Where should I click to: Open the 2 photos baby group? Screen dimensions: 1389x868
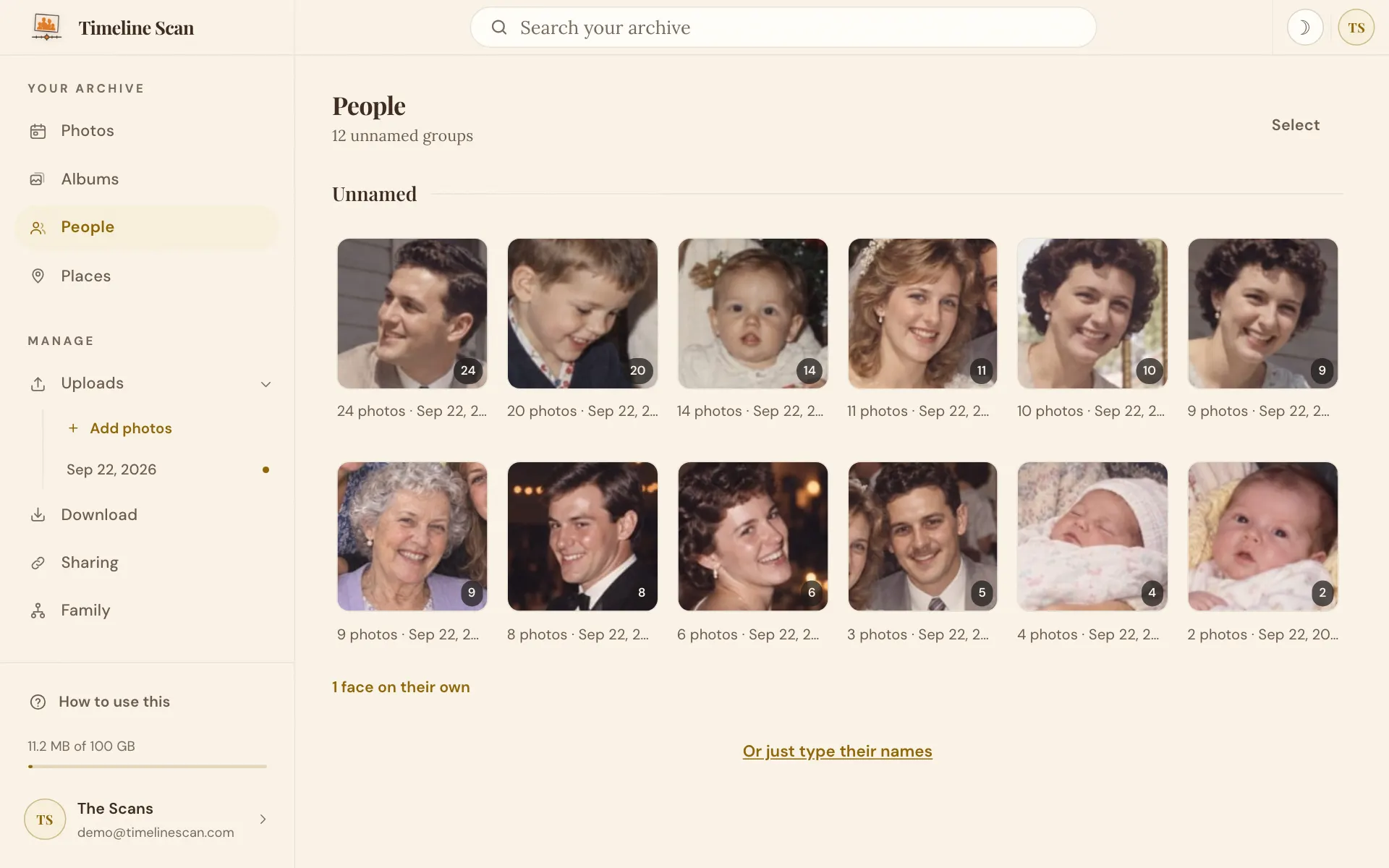point(1262,537)
